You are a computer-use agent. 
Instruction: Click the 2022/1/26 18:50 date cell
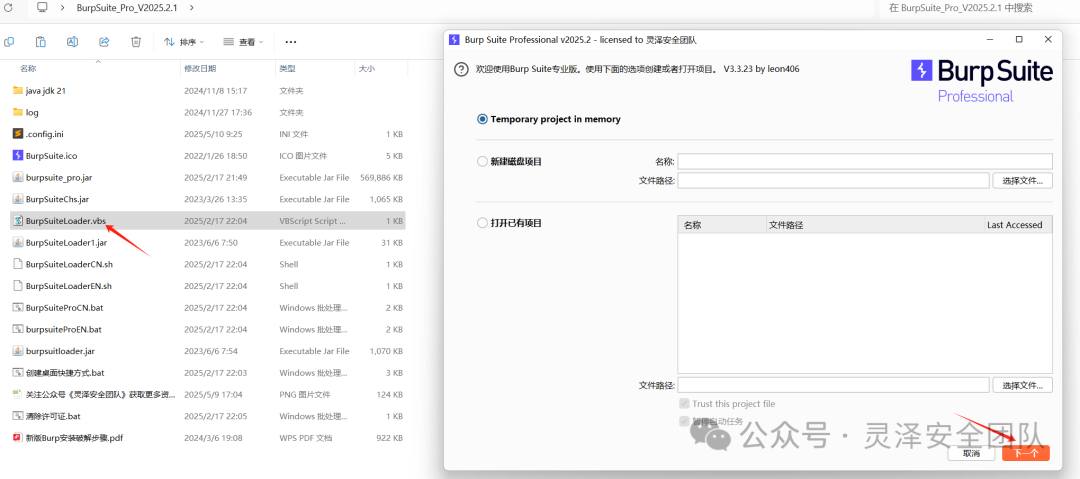click(x=216, y=156)
